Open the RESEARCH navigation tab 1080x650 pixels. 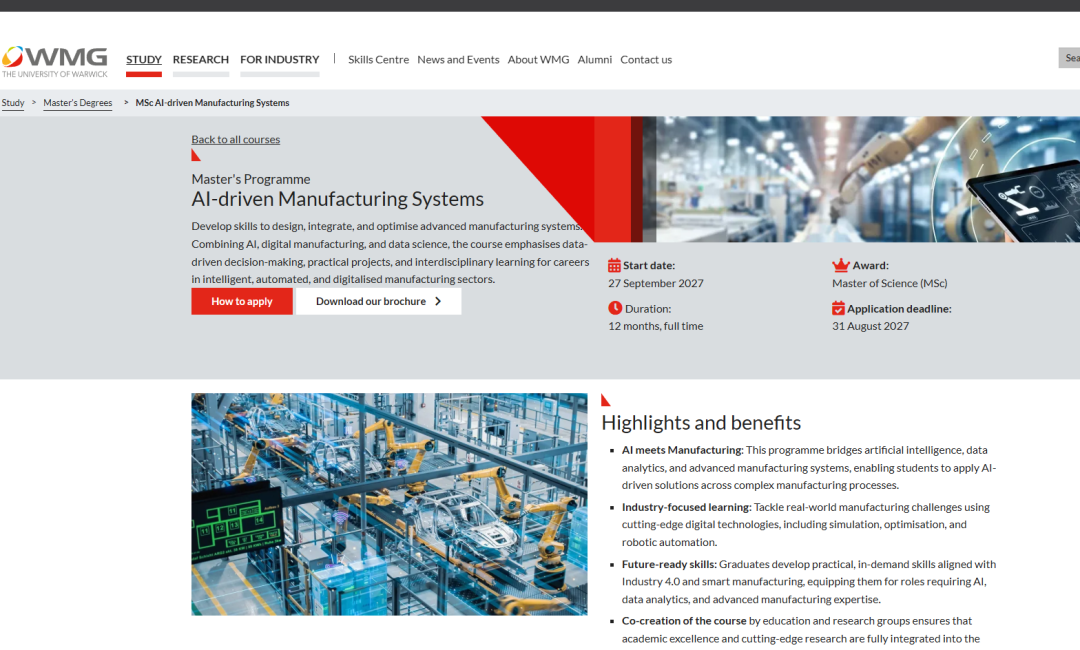tap(200, 59)
